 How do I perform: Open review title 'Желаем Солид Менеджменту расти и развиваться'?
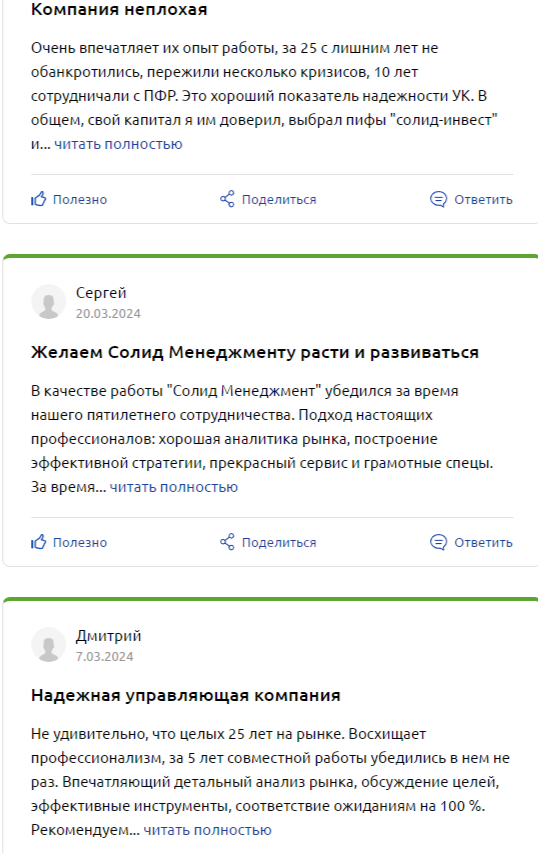click(x=255, y=353)
